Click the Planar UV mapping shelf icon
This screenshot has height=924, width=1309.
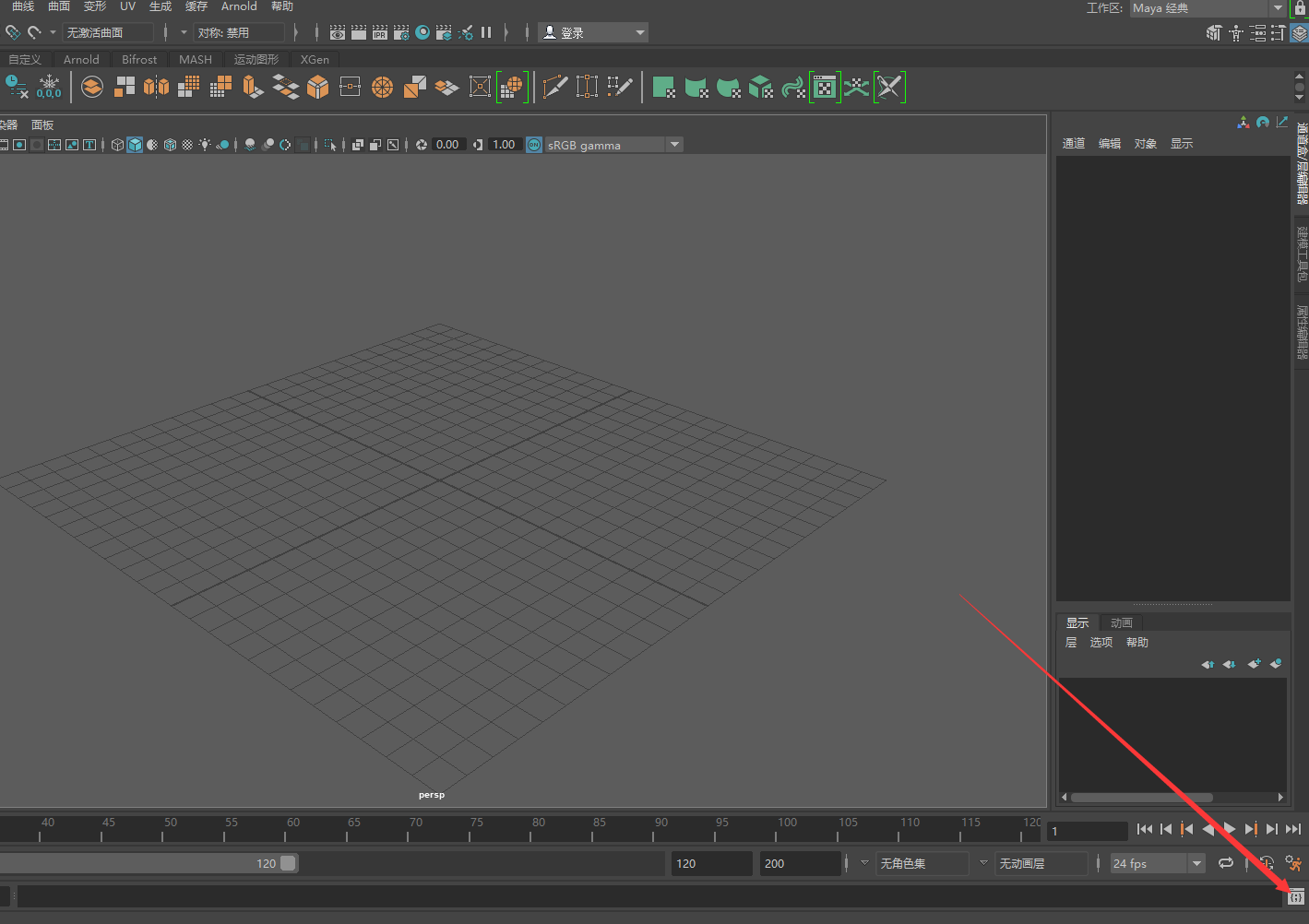coord(663,88)
